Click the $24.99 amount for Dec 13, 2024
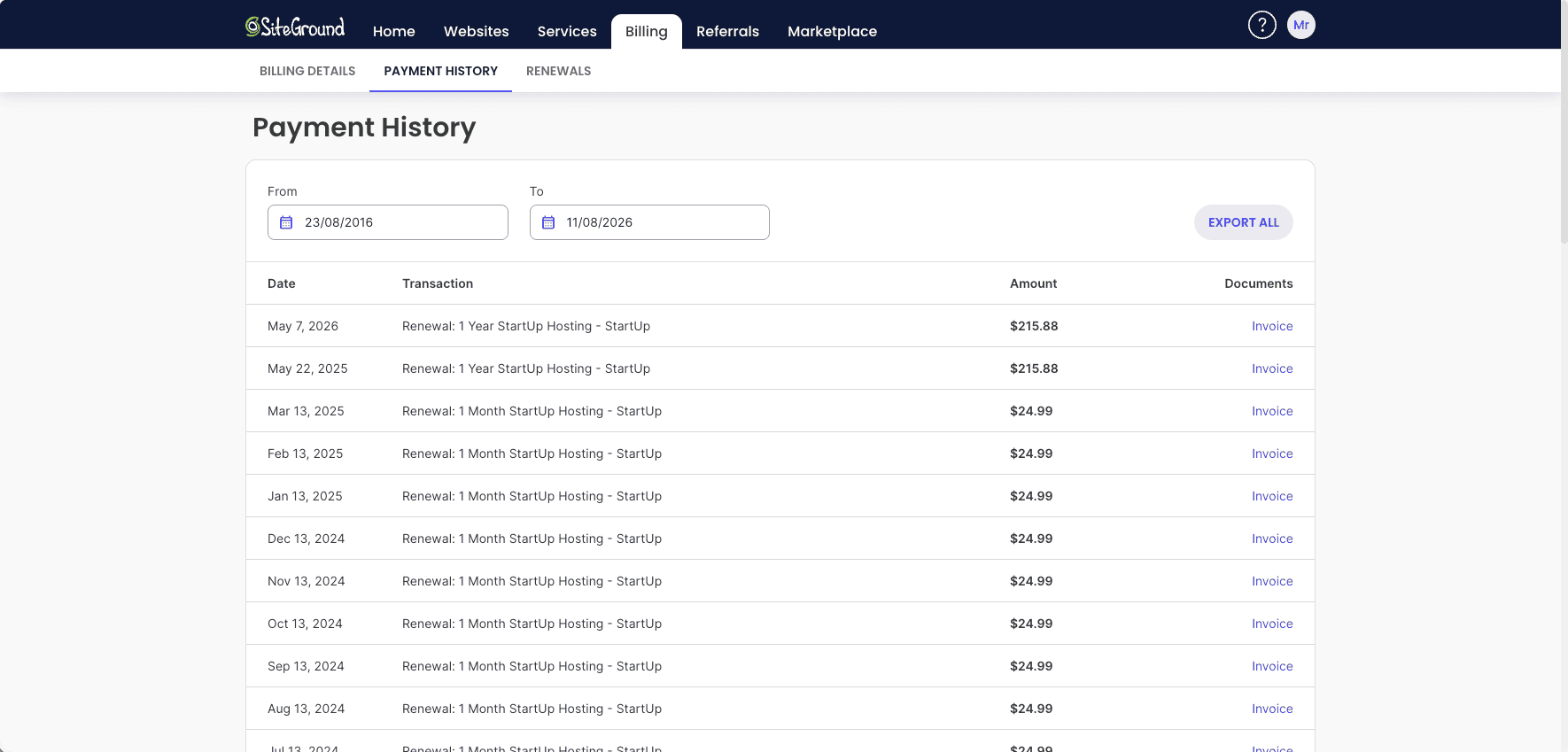 coord(1031,539)
